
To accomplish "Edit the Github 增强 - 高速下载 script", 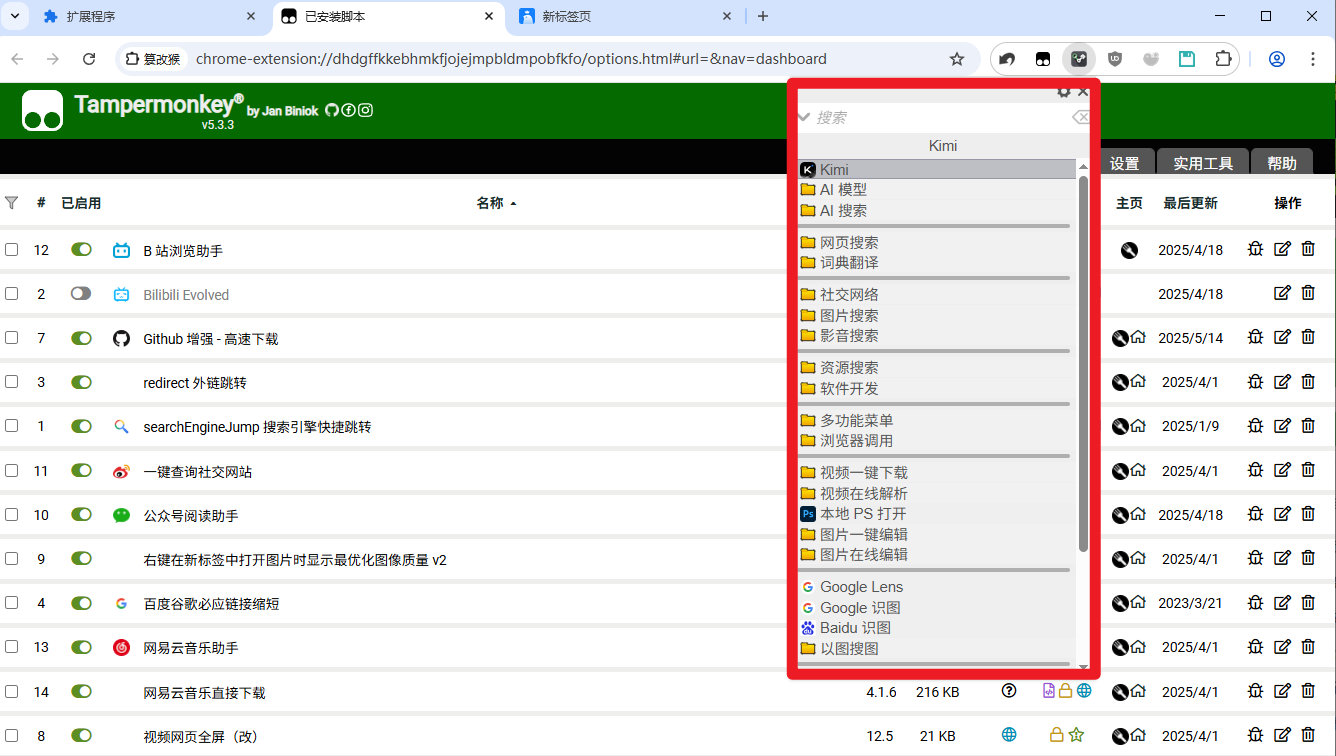I will [1282, 337].
